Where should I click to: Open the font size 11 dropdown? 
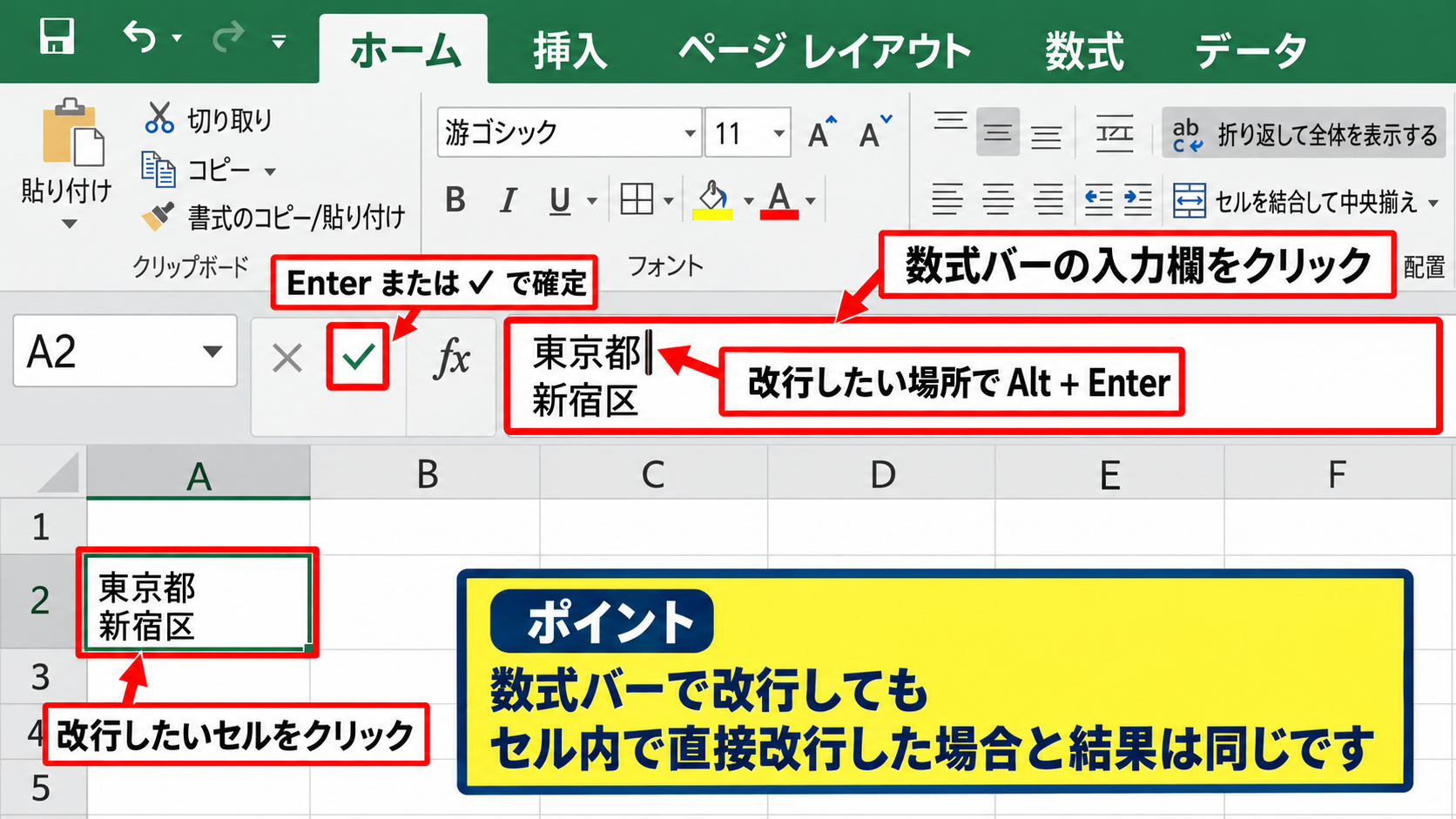[x=779, y=133]
